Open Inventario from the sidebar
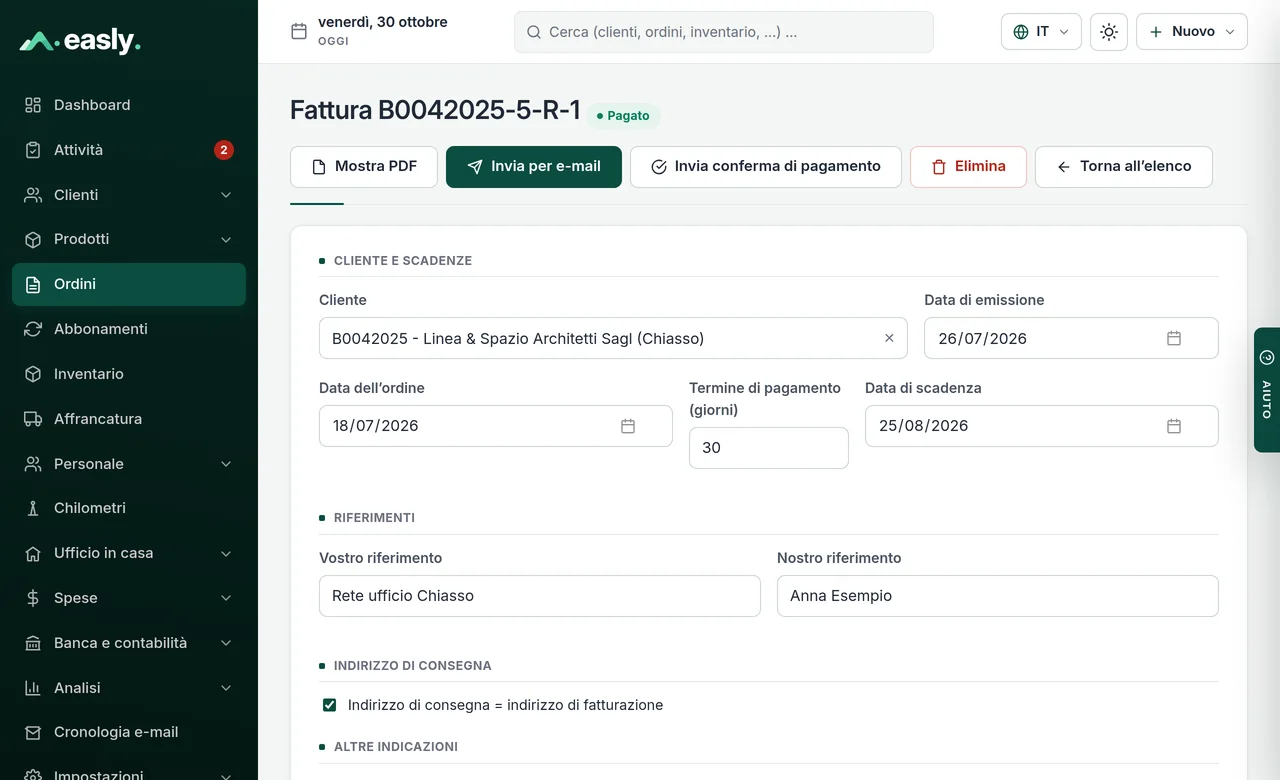Image resolution: width=1280 pixels, height=780 pixels. click(129, 374)
